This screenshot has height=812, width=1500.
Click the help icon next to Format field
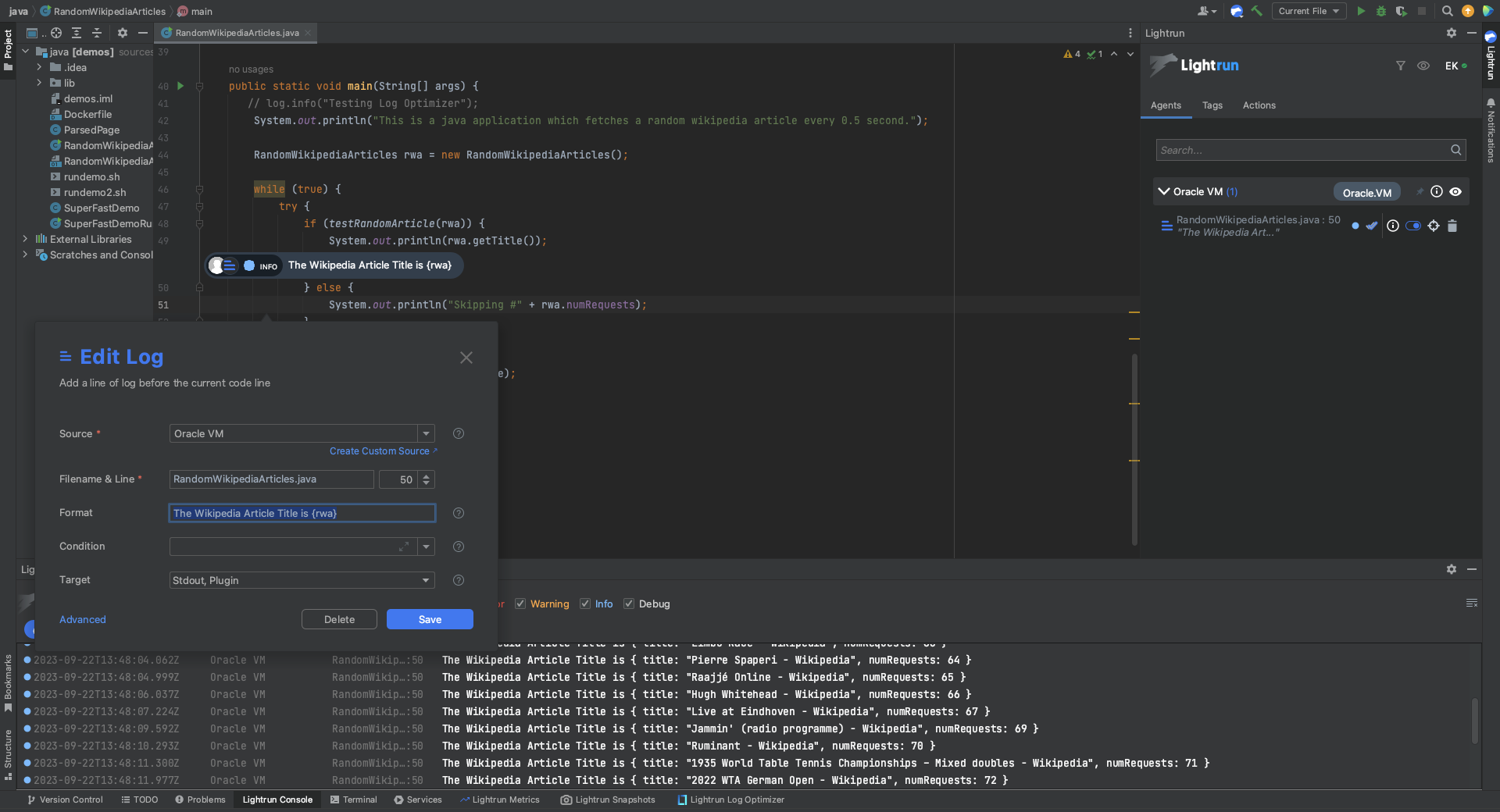[459, 513]
